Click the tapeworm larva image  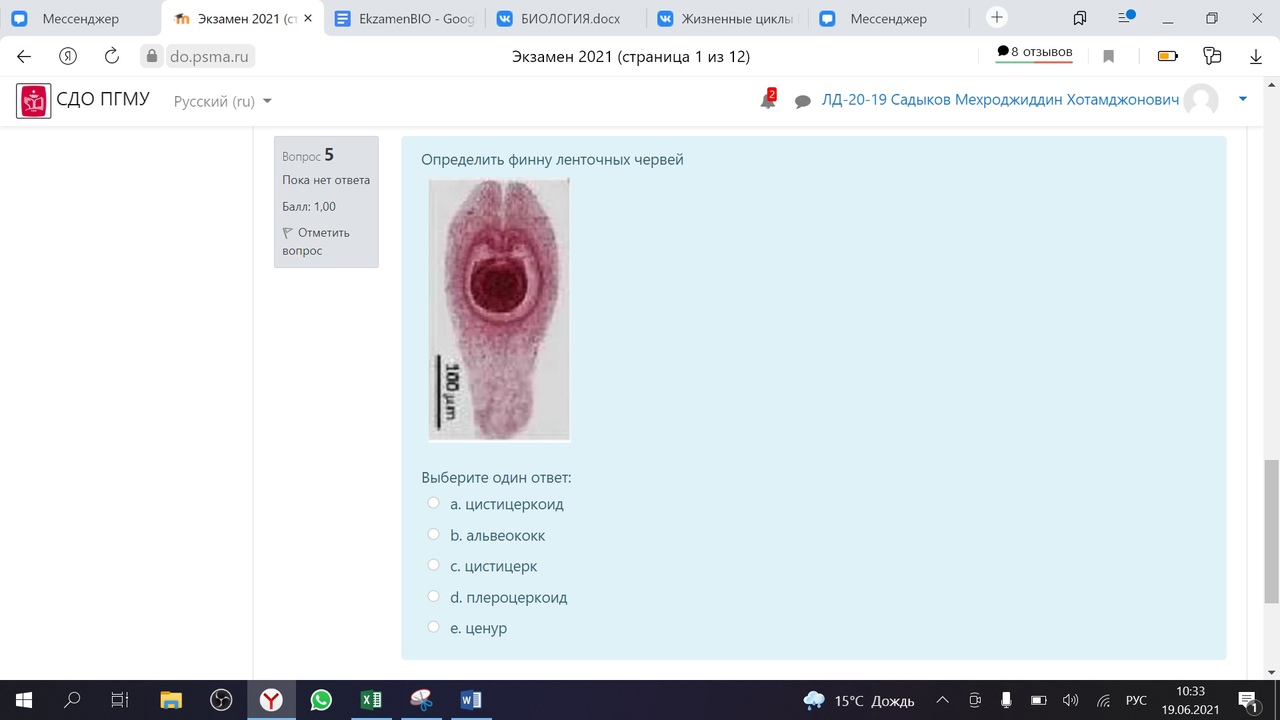click(x=499, y=309)
